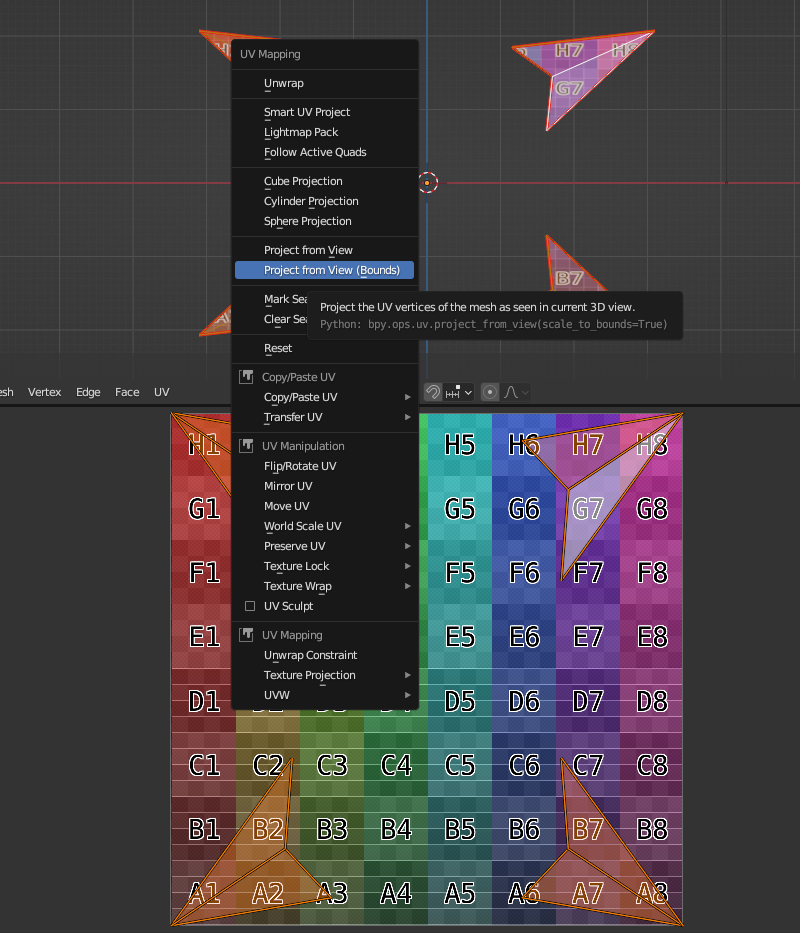Click the Copy/Paste UV section header icon
Viewport: 800px width, 933px height.
tap(246, 377)
